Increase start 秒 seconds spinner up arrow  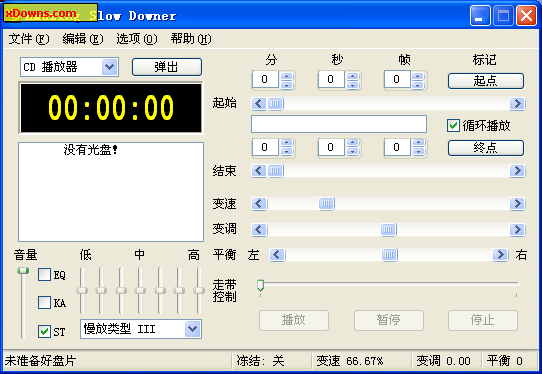(x=353, y=76)
